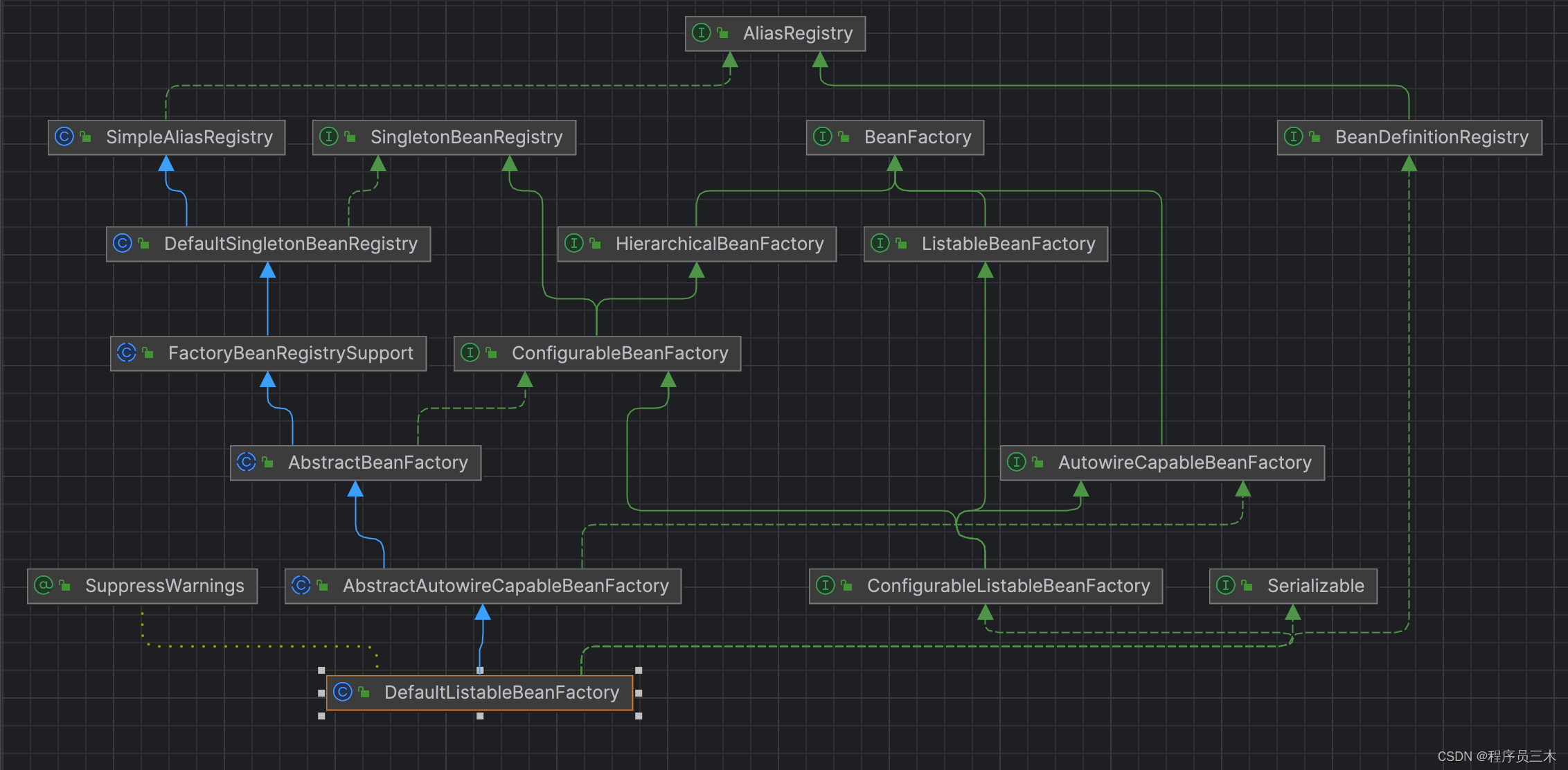Click the public visibility icon on AbstractBeanFactory
This screenshot has width=1568, height=770.
coord(267,462)
